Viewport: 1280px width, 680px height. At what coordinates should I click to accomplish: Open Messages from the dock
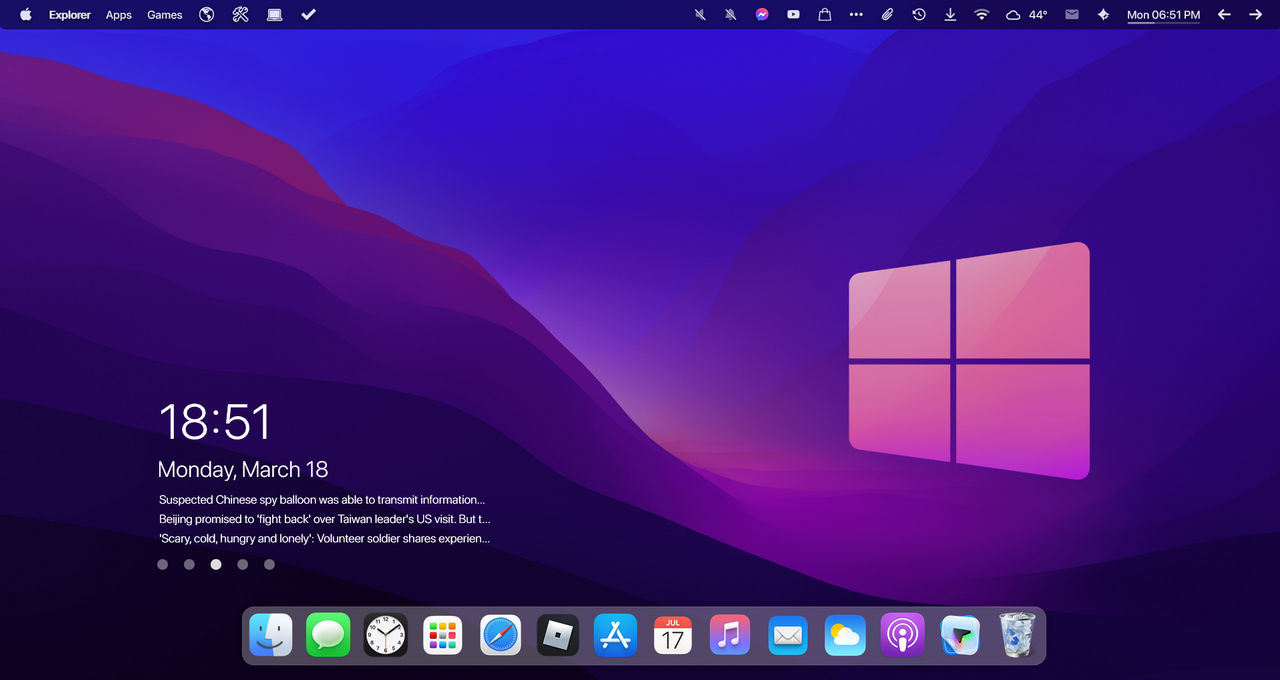[328, 635]
